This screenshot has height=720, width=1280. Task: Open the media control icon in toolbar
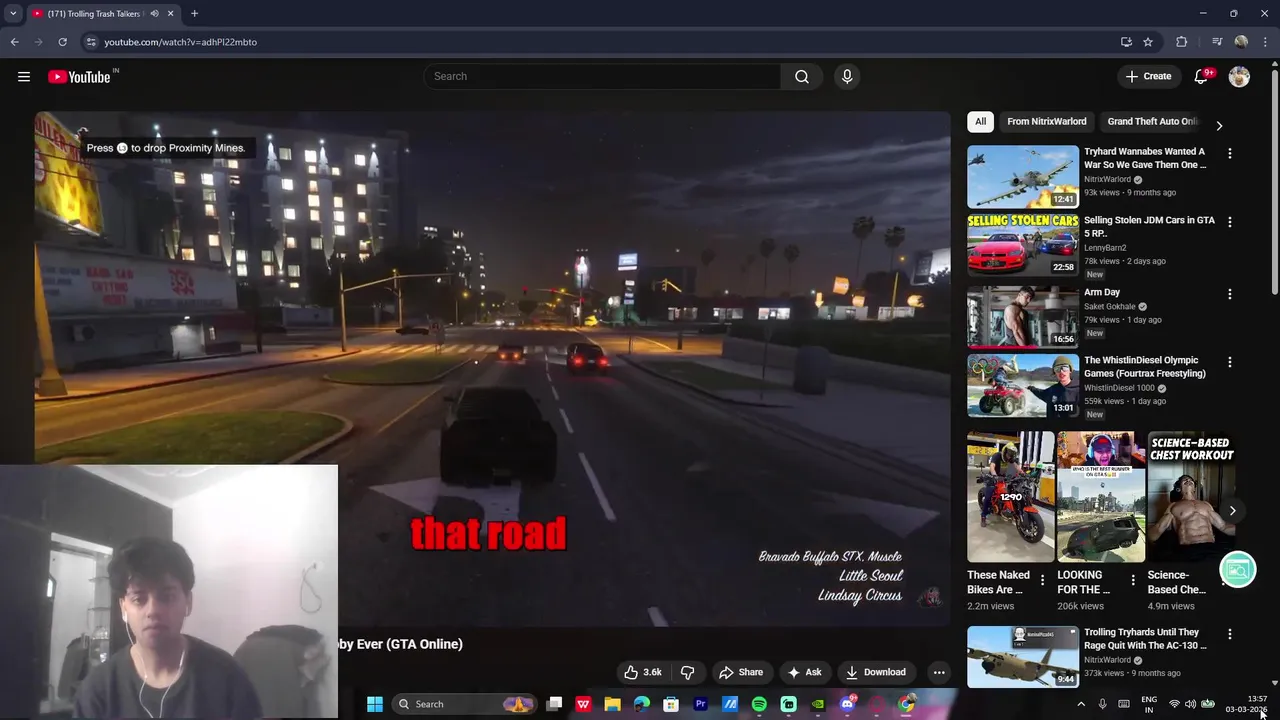tap(1217, 42)
